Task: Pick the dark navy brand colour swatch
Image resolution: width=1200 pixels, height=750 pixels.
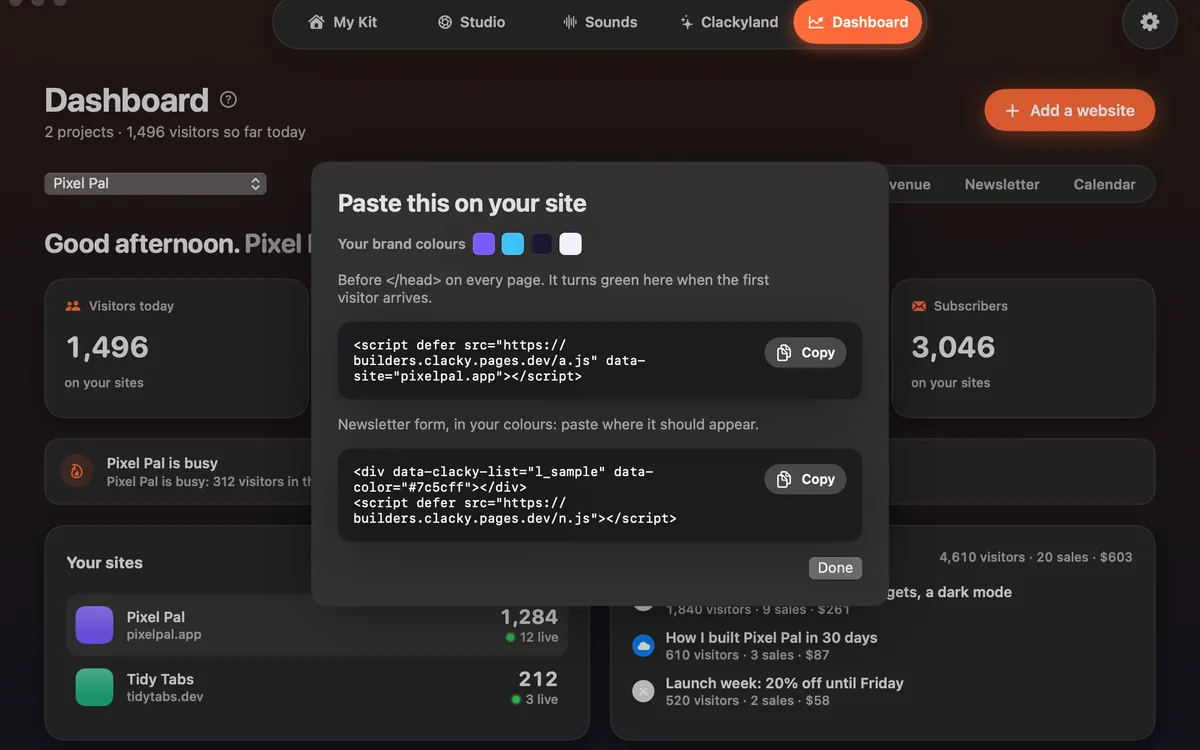Action: pos(541,244)
